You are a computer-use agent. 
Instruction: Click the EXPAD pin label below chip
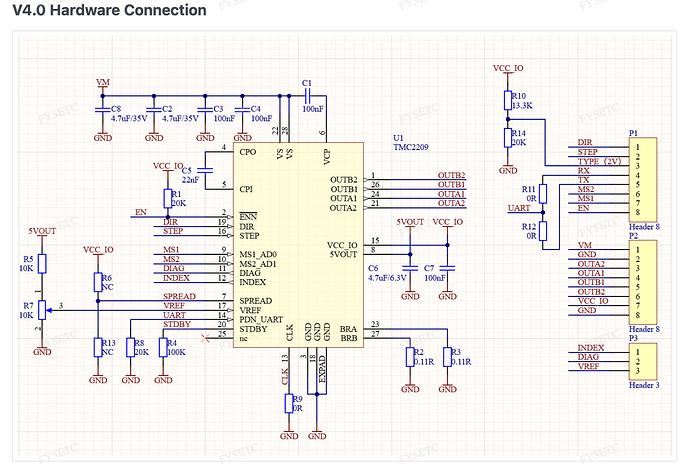click(x=322, y=368)
